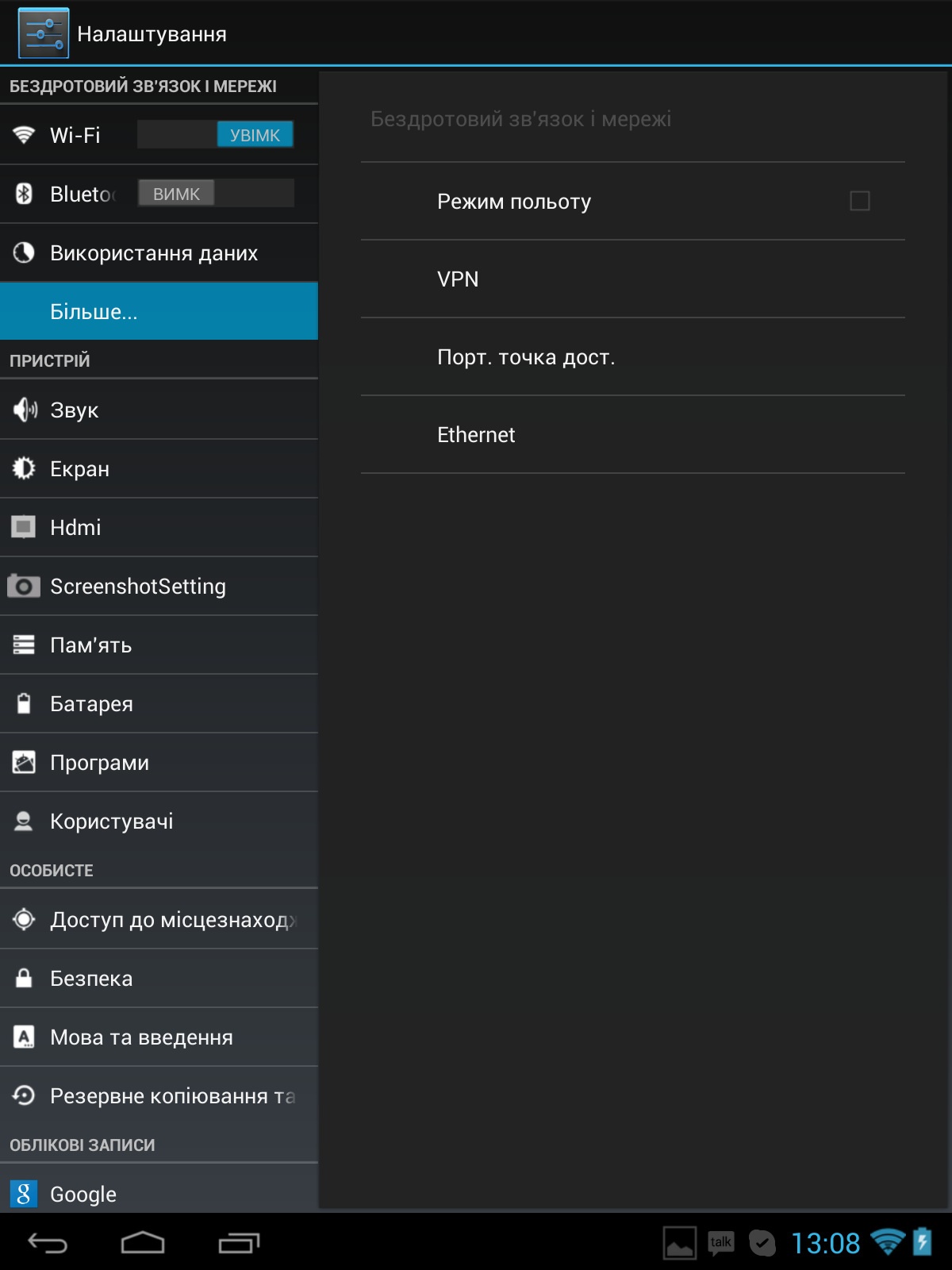Tap the ScreenshotSetting camera icon
Viewport: 952px width, 1270px height.
(24, 587)
